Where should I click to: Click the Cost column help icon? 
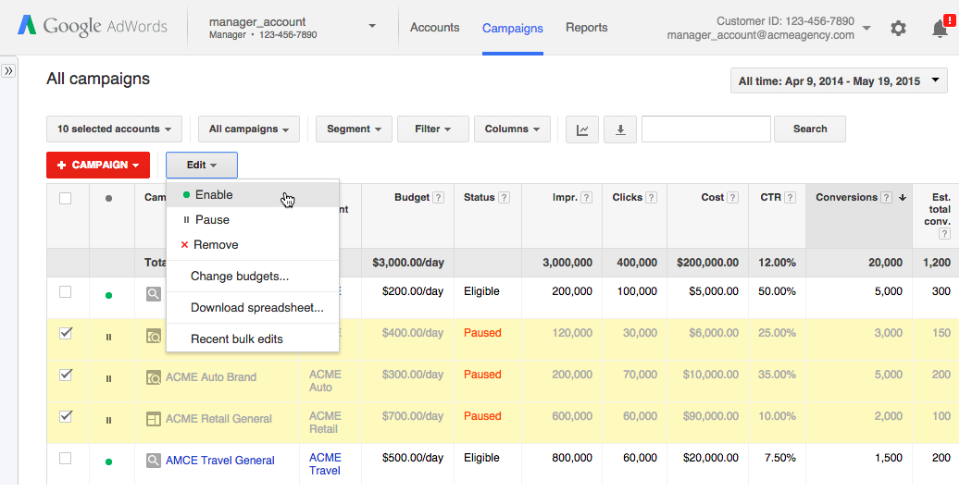point(733,197)
